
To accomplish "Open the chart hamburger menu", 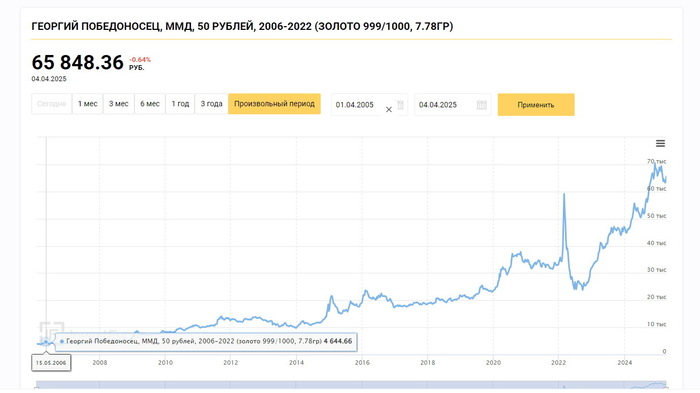I will click(660, 143).
